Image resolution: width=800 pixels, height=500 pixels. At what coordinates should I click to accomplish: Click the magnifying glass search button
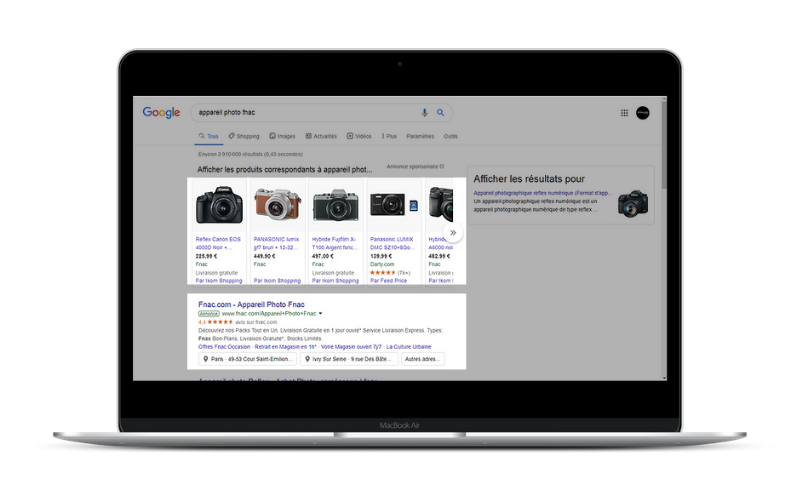pyautogui.click(x=440, y=113)
